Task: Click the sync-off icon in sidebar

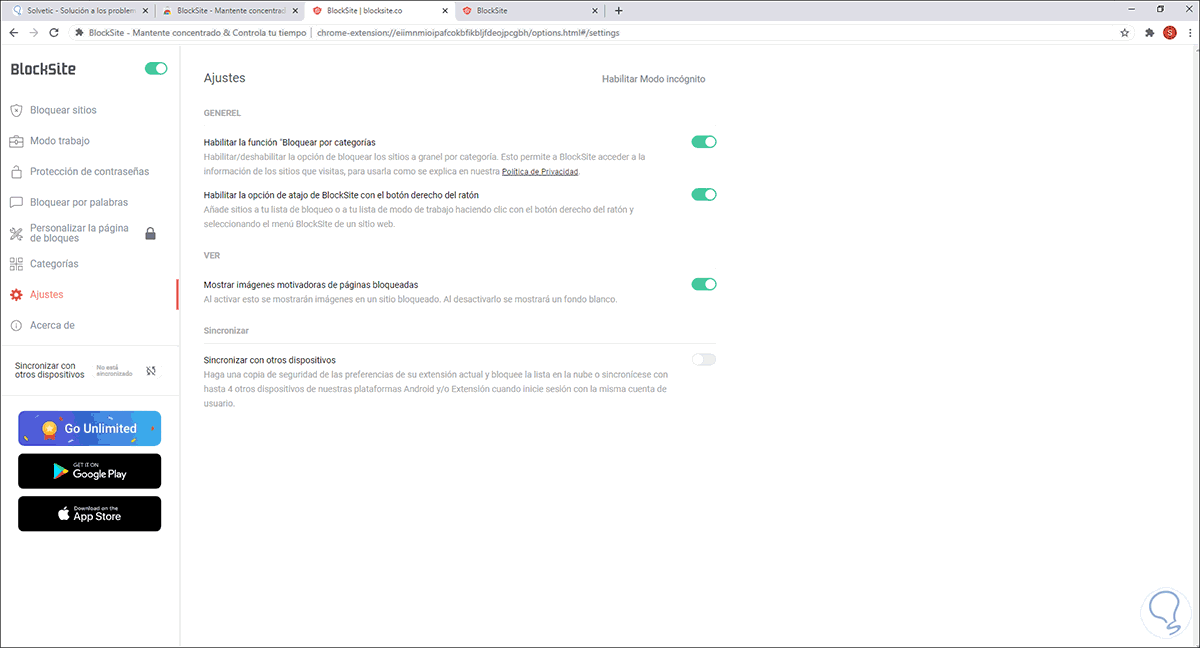Action: [150, 370]
